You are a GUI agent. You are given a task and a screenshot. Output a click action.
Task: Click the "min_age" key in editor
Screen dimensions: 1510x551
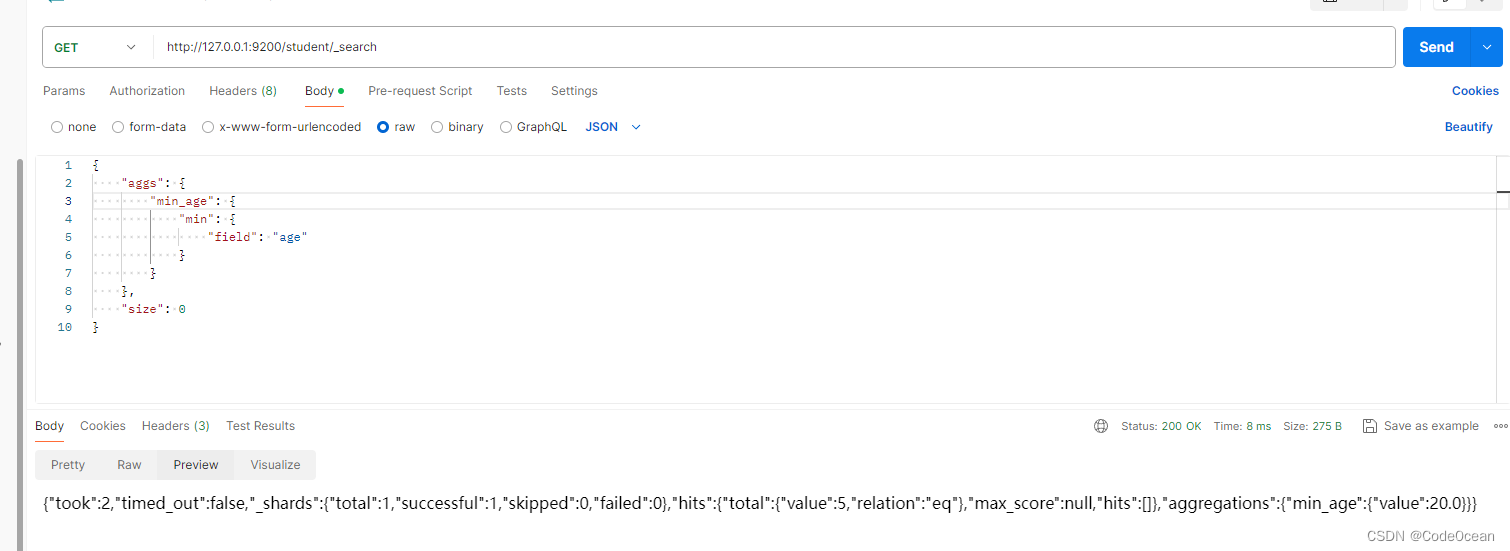tap(180, 201)
